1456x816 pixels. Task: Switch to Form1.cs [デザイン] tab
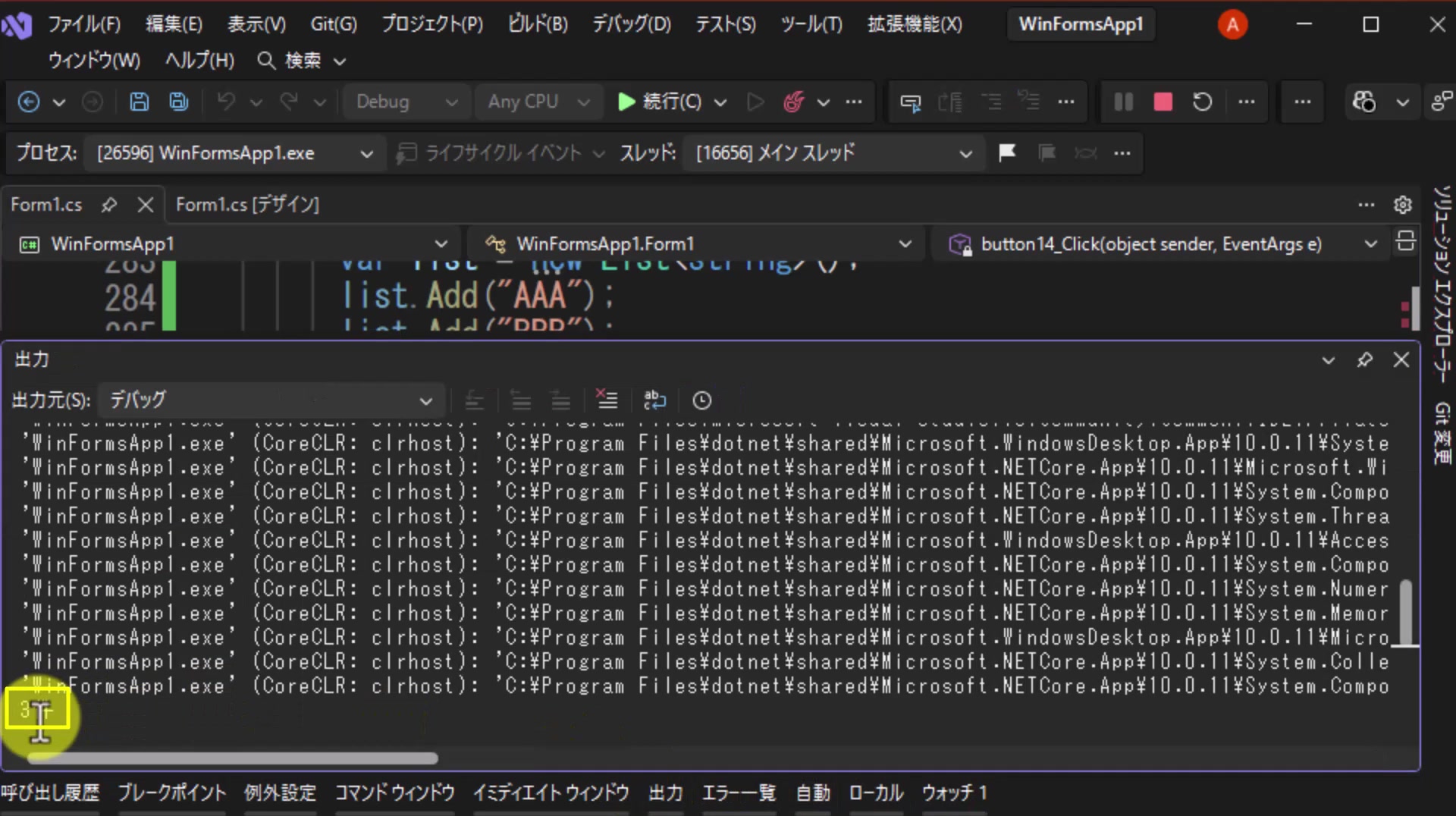(247, 205)
